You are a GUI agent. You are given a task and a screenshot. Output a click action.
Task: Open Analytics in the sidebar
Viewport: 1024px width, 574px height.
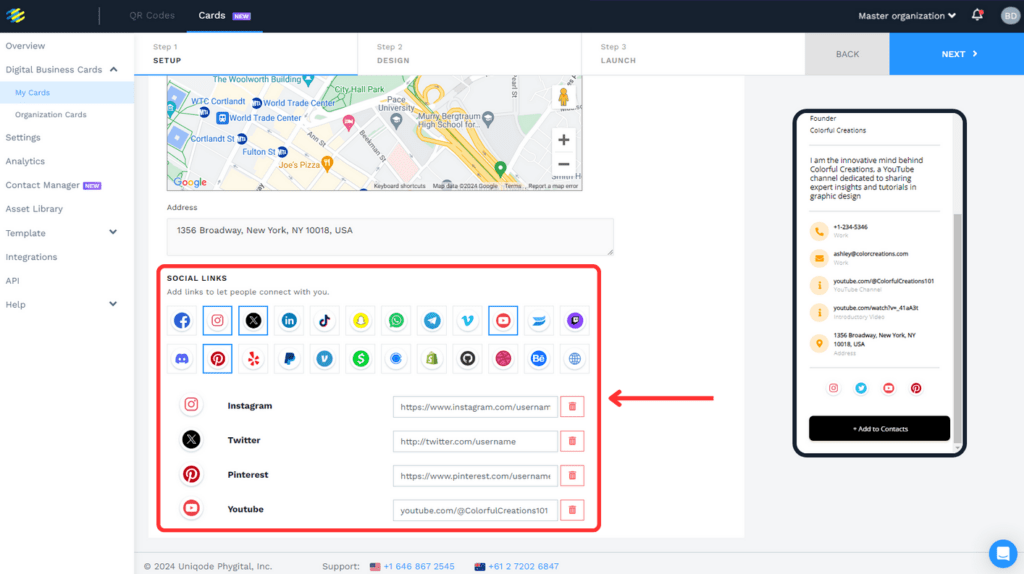point(25,161)
